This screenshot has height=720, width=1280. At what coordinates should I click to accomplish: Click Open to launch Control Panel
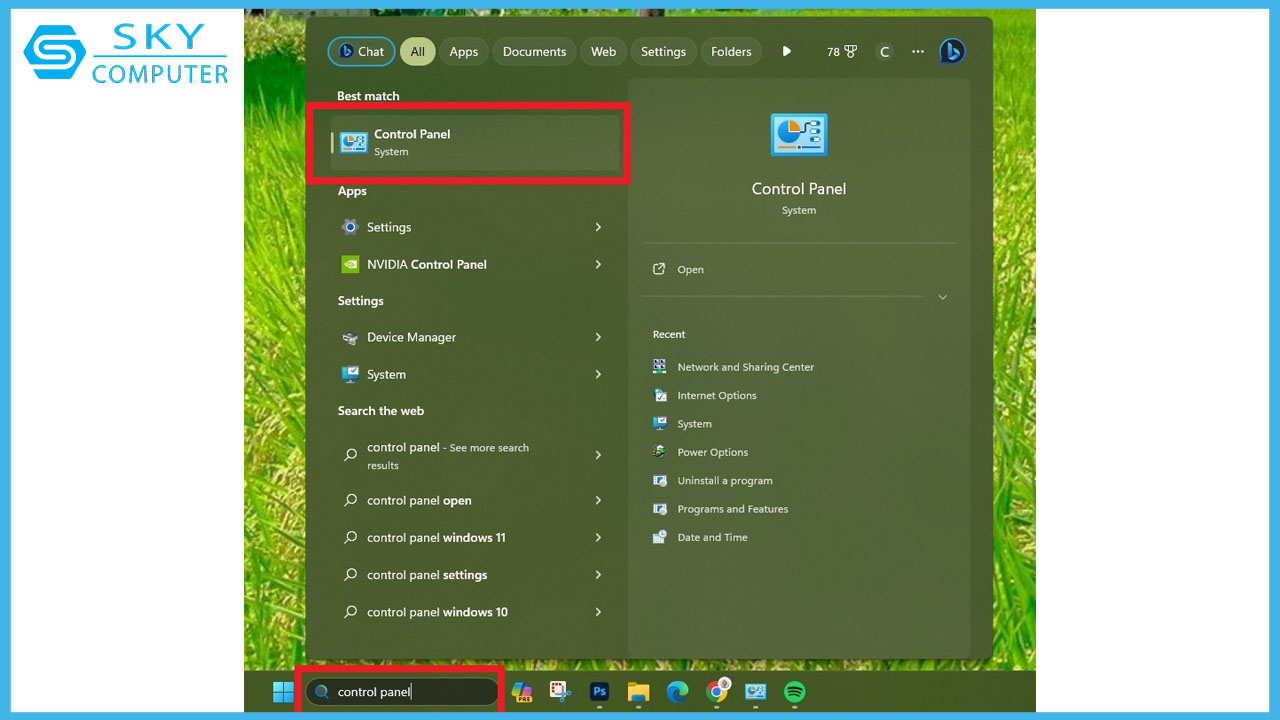click(691, 269)
